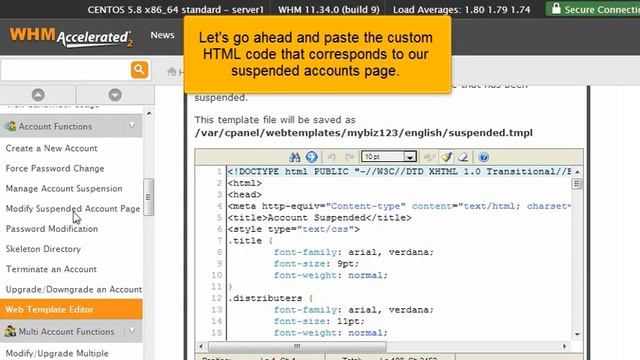
Task: Open Upgrade/Downgrade an Account
Action: click(x=74, y=289)
